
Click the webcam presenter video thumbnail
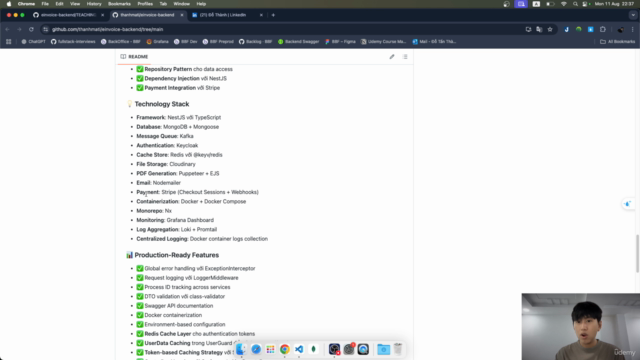point(581,327)
